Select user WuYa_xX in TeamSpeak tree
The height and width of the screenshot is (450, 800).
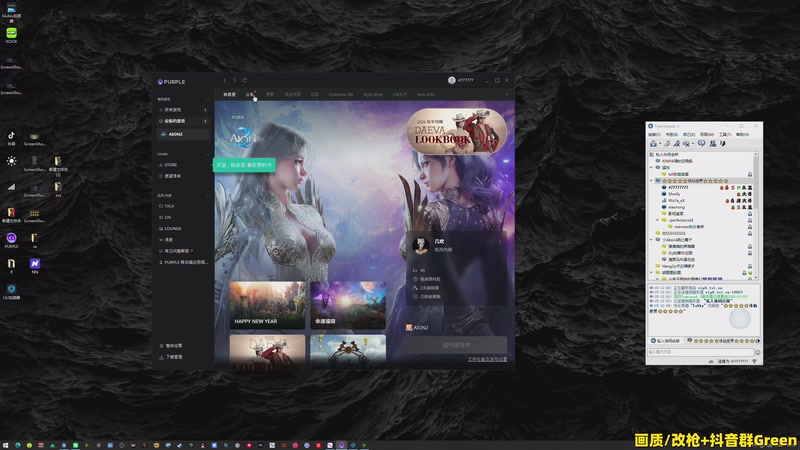677,201
